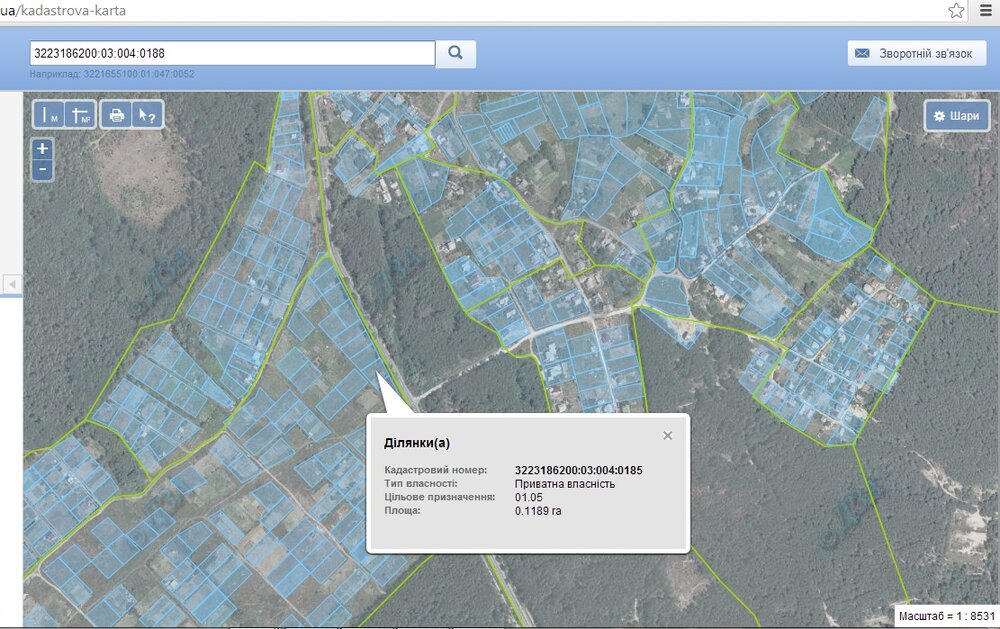This screenshot has height=629, width=1000.
Task: Activate the parcel info pointer tool
Action: [147, 115]
